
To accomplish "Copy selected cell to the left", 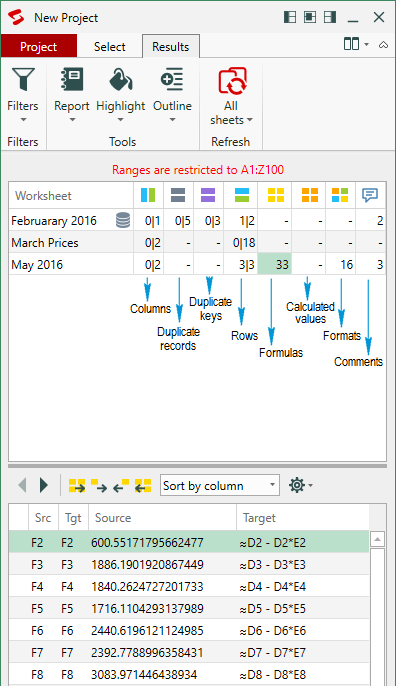I will [x=121, y=486].
